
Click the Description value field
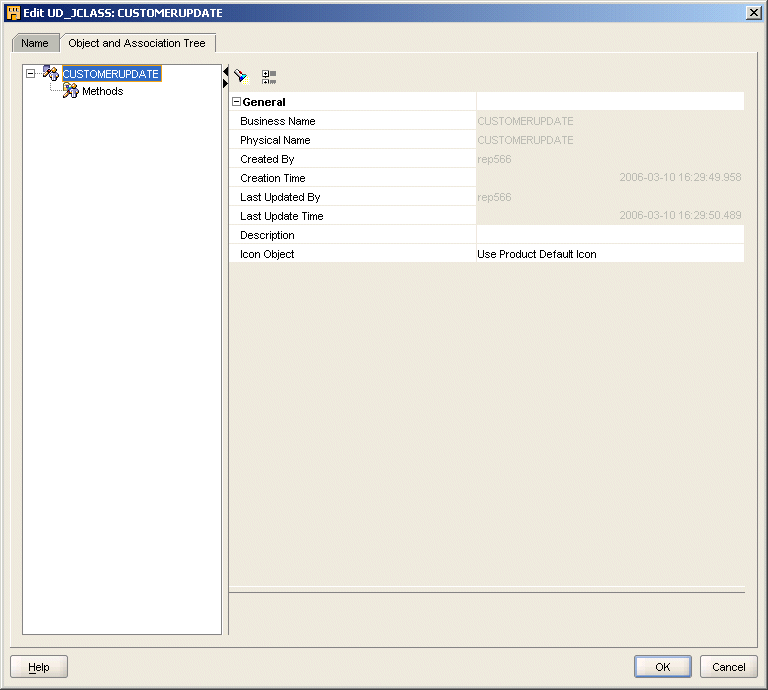tap(610, 235)
